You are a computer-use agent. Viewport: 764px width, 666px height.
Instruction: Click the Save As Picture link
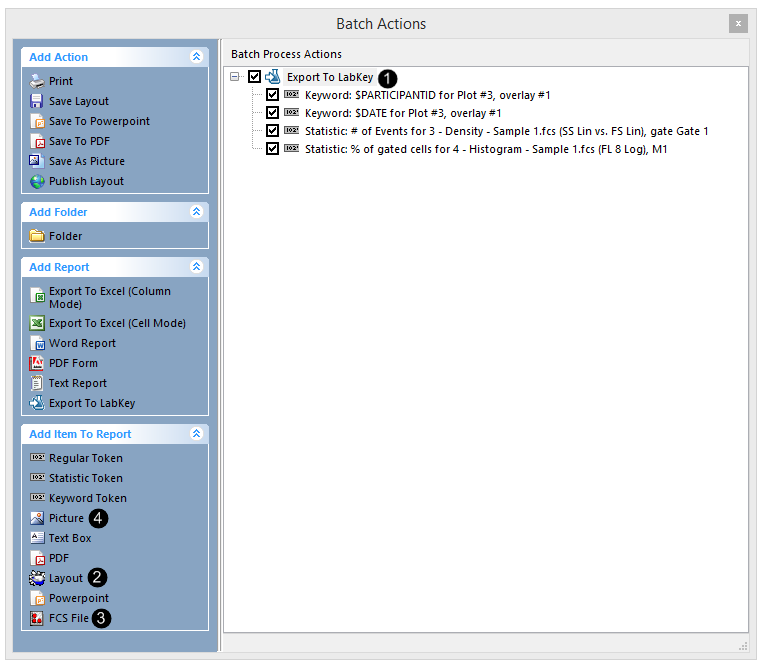86,161
